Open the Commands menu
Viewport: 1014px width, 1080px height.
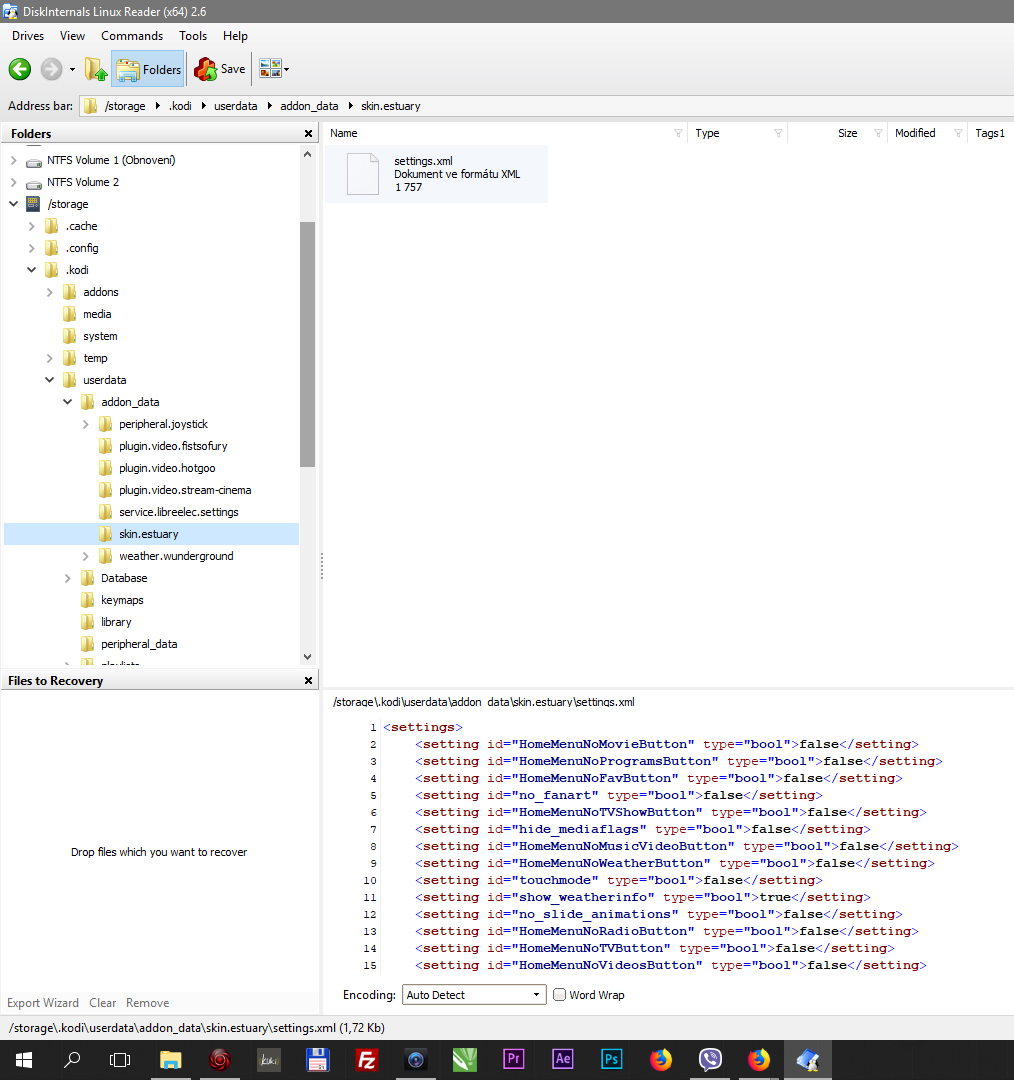coord(132,36)
